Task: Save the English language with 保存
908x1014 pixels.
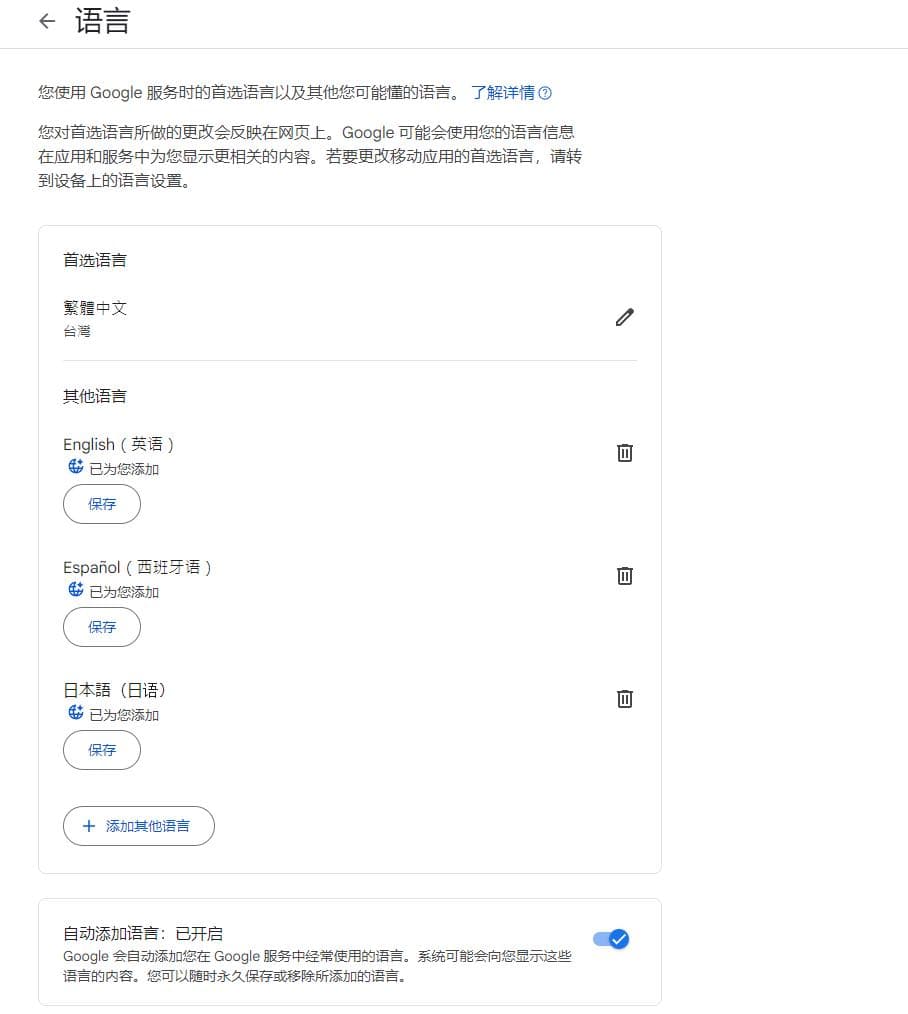Action: pyautogui.click(x=102, y=504)
